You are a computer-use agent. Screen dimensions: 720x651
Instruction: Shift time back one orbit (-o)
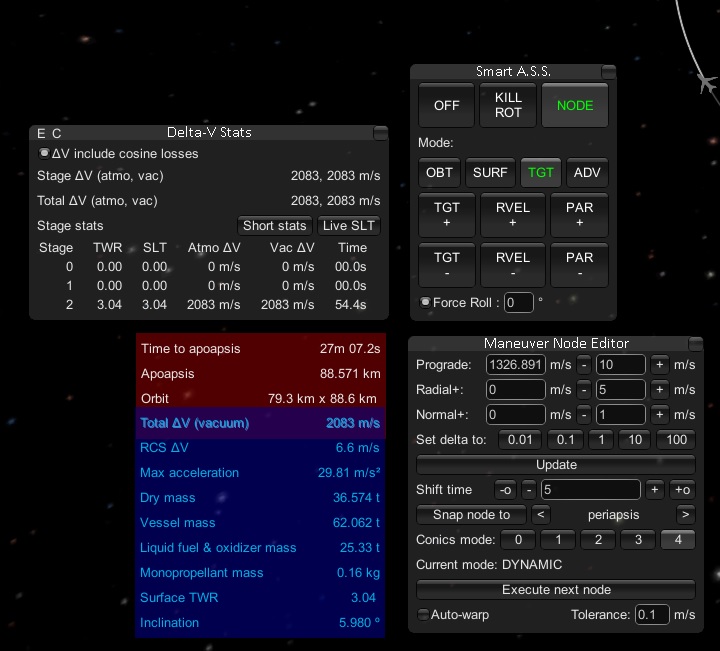coord(506,490)
